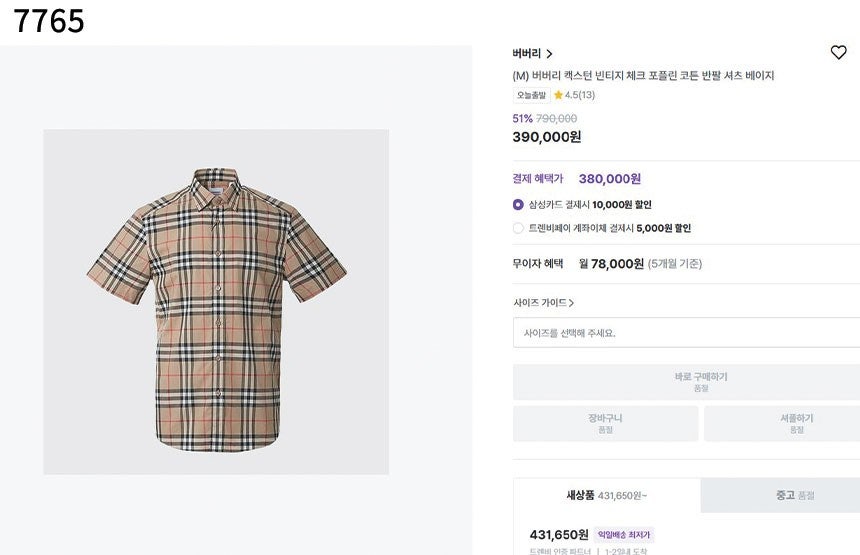Open the 버버리 brand chevron arrow

pyautogui.click(x=549, y=54)
